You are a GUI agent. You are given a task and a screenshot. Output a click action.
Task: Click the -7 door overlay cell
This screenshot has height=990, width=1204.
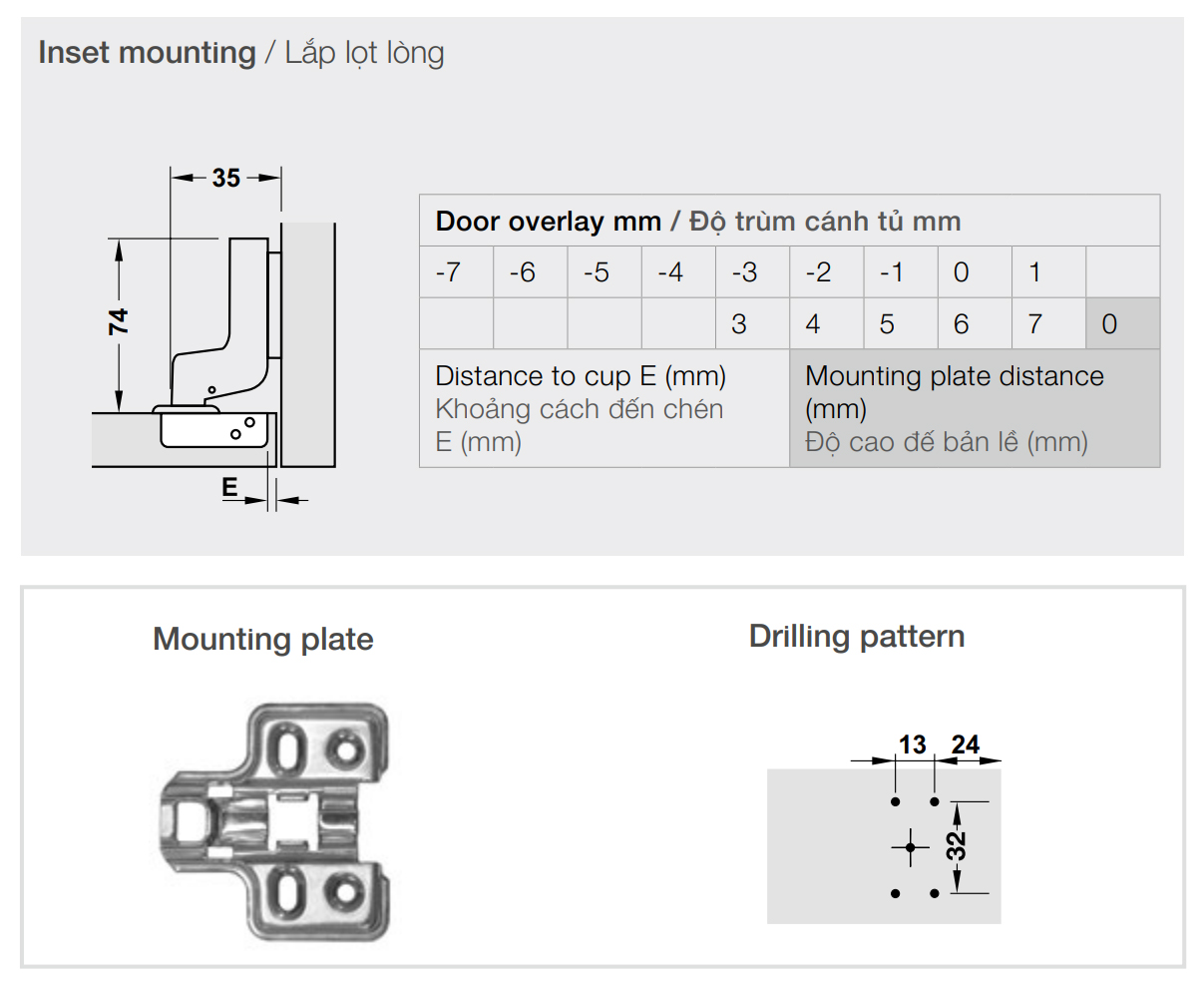click(449, 272)
